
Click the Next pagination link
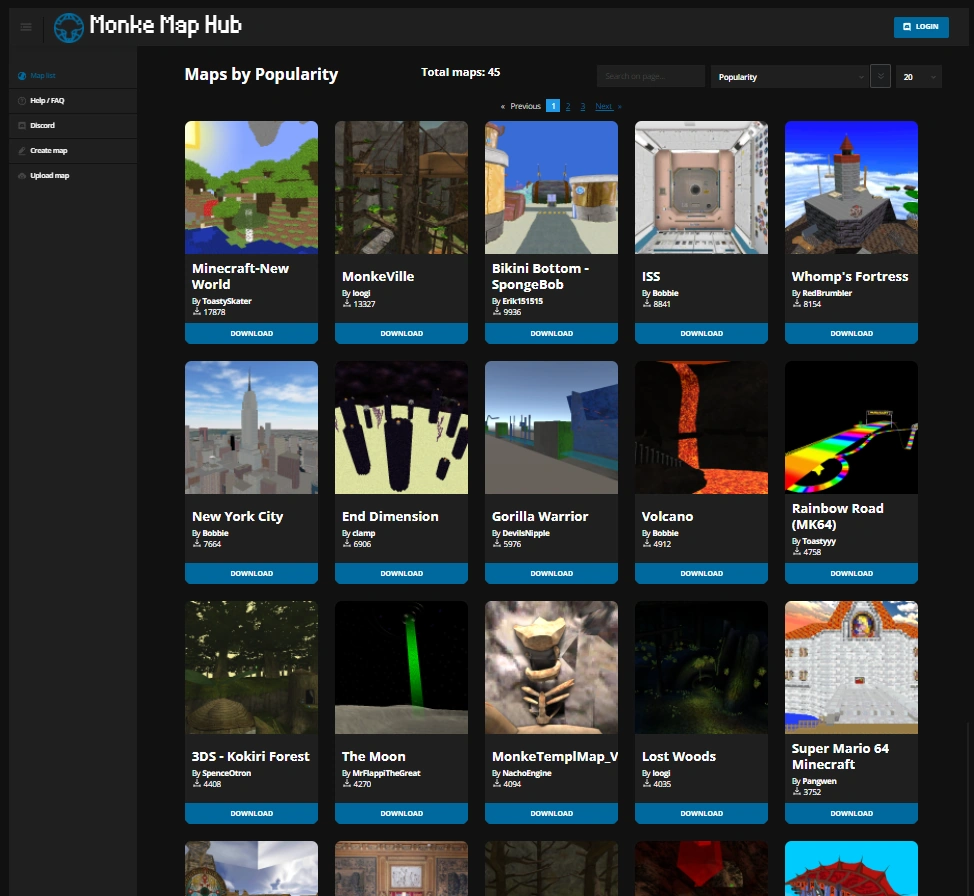click(x=603, y=105)
